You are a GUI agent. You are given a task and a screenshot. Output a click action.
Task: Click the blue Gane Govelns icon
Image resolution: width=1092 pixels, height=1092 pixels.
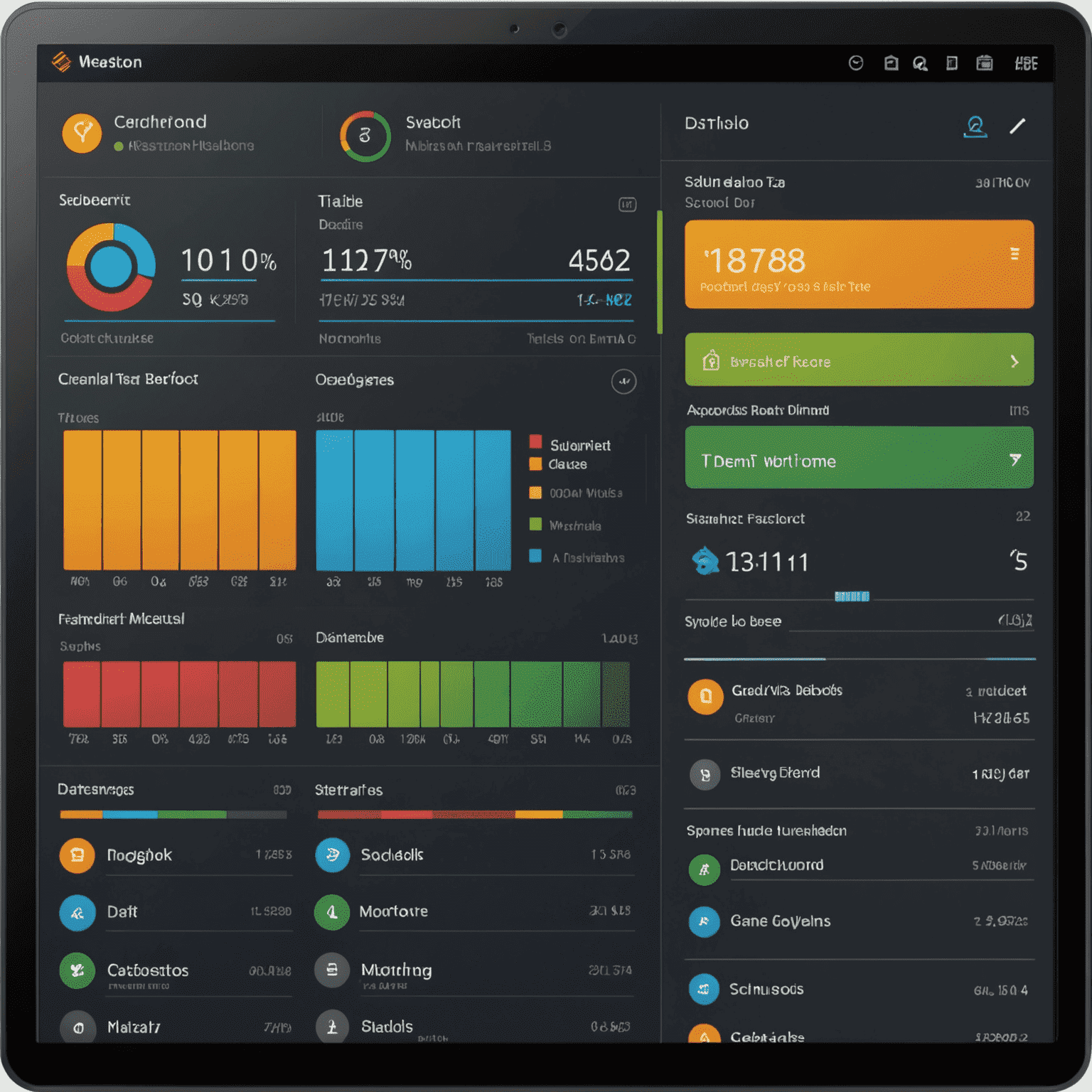pos(704,921)
